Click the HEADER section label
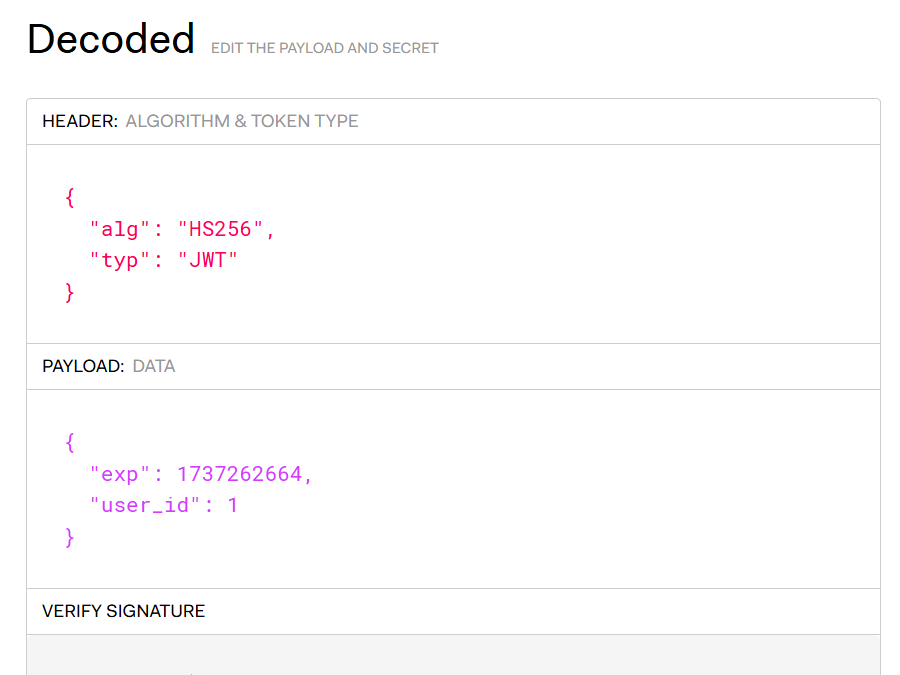This screenshot has height=675, width=900. (x=79, y=121)
